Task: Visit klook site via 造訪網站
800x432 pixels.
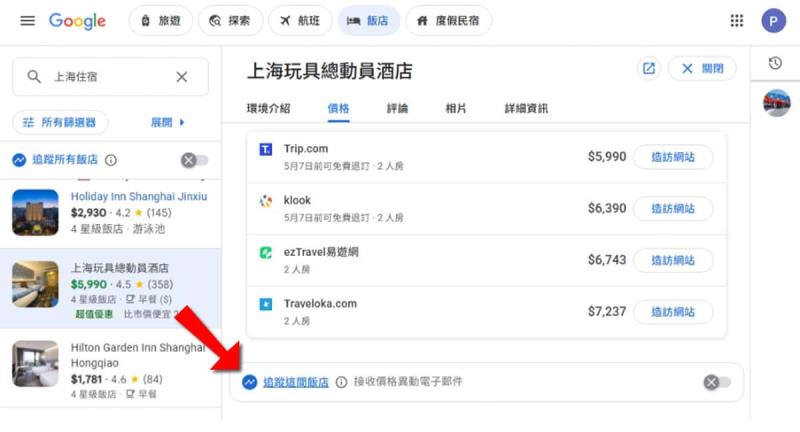Action: click(x=673, y=209)
